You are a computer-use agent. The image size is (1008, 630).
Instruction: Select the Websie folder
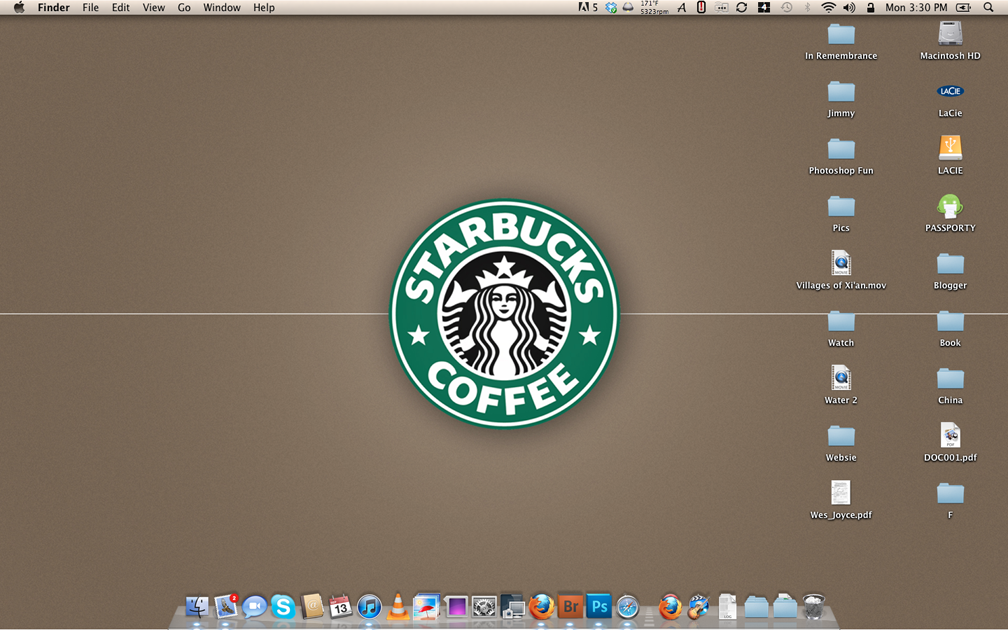coord(841,436)
